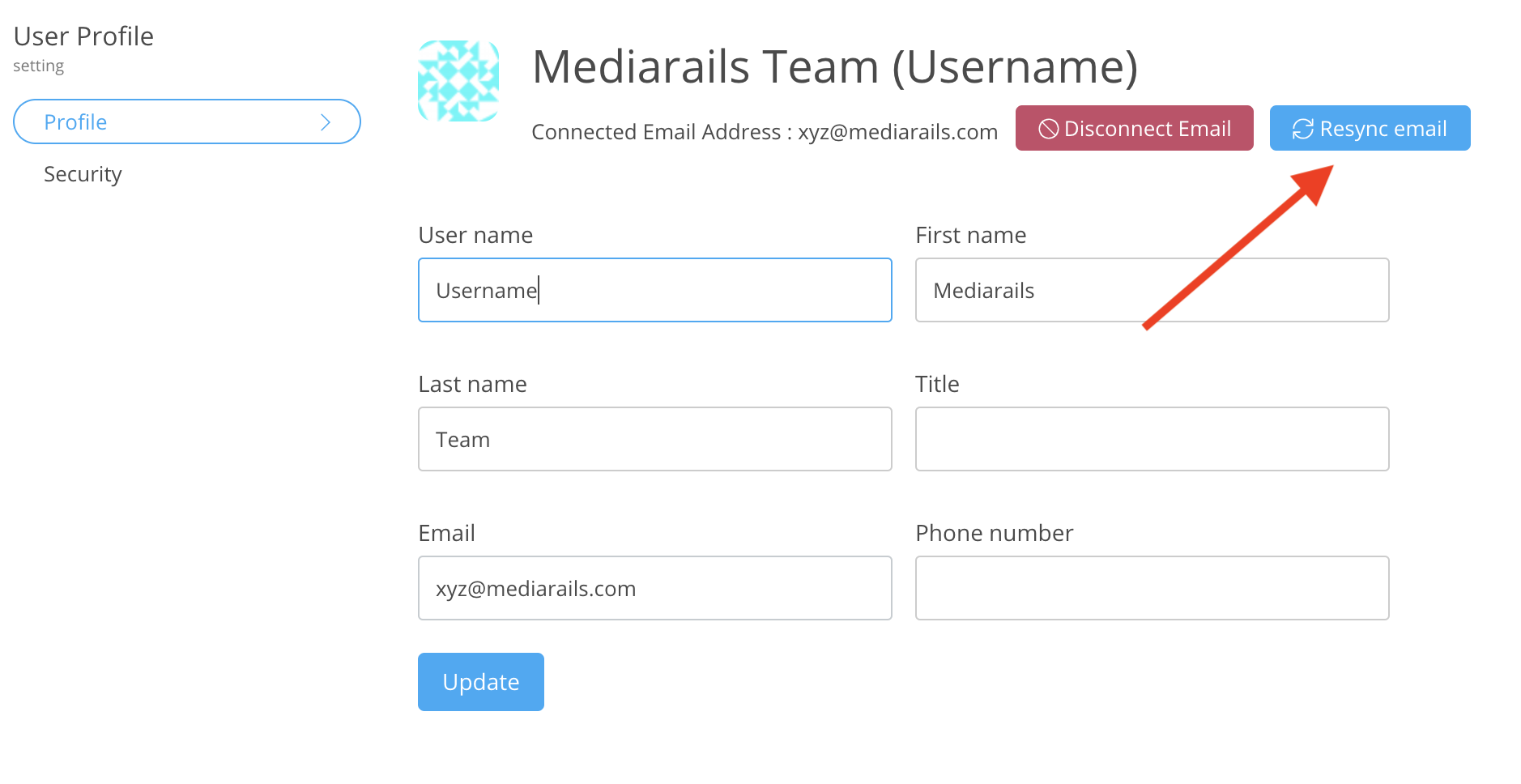Click the Email input field
The height and width of the screenshot is (784, 1521).
[654, 588]
